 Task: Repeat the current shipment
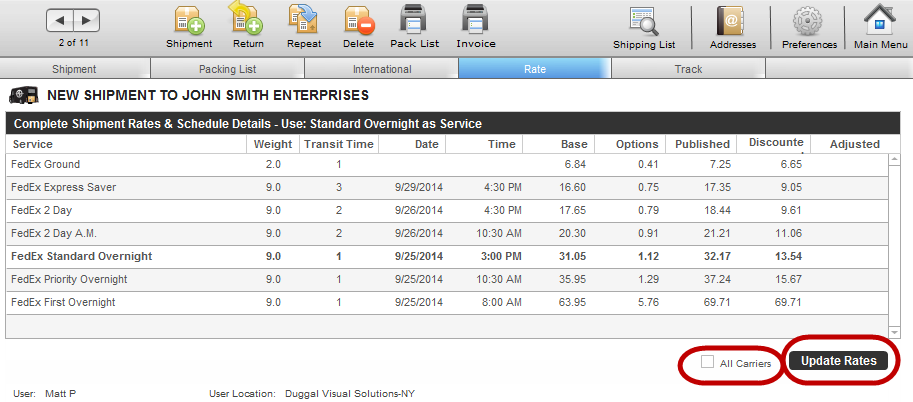304,26
